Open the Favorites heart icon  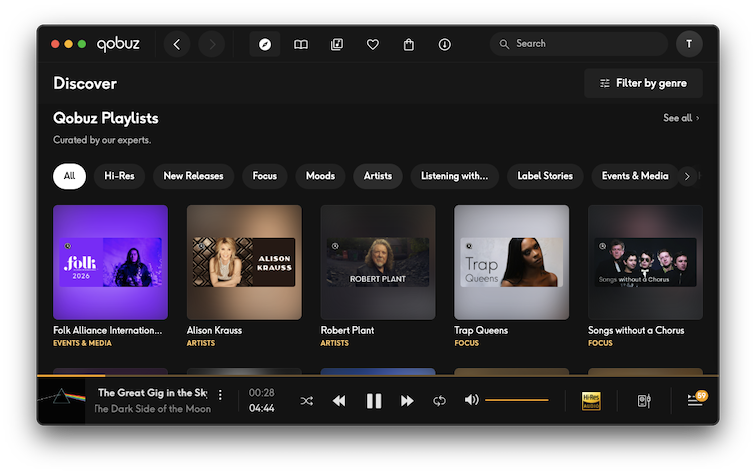coord(372,44)
